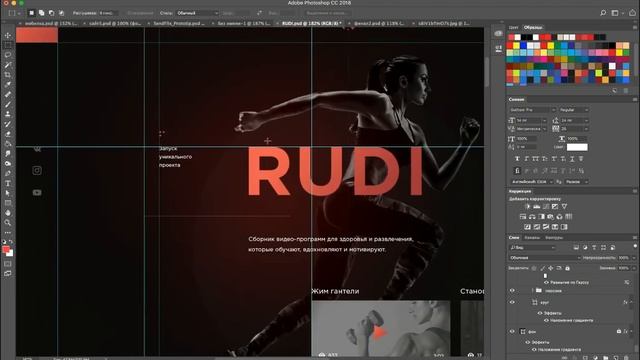The height and width of the screenshot is (360, 640).
Task: Click Subtract from selection mode icon
Action: (51, 13)
